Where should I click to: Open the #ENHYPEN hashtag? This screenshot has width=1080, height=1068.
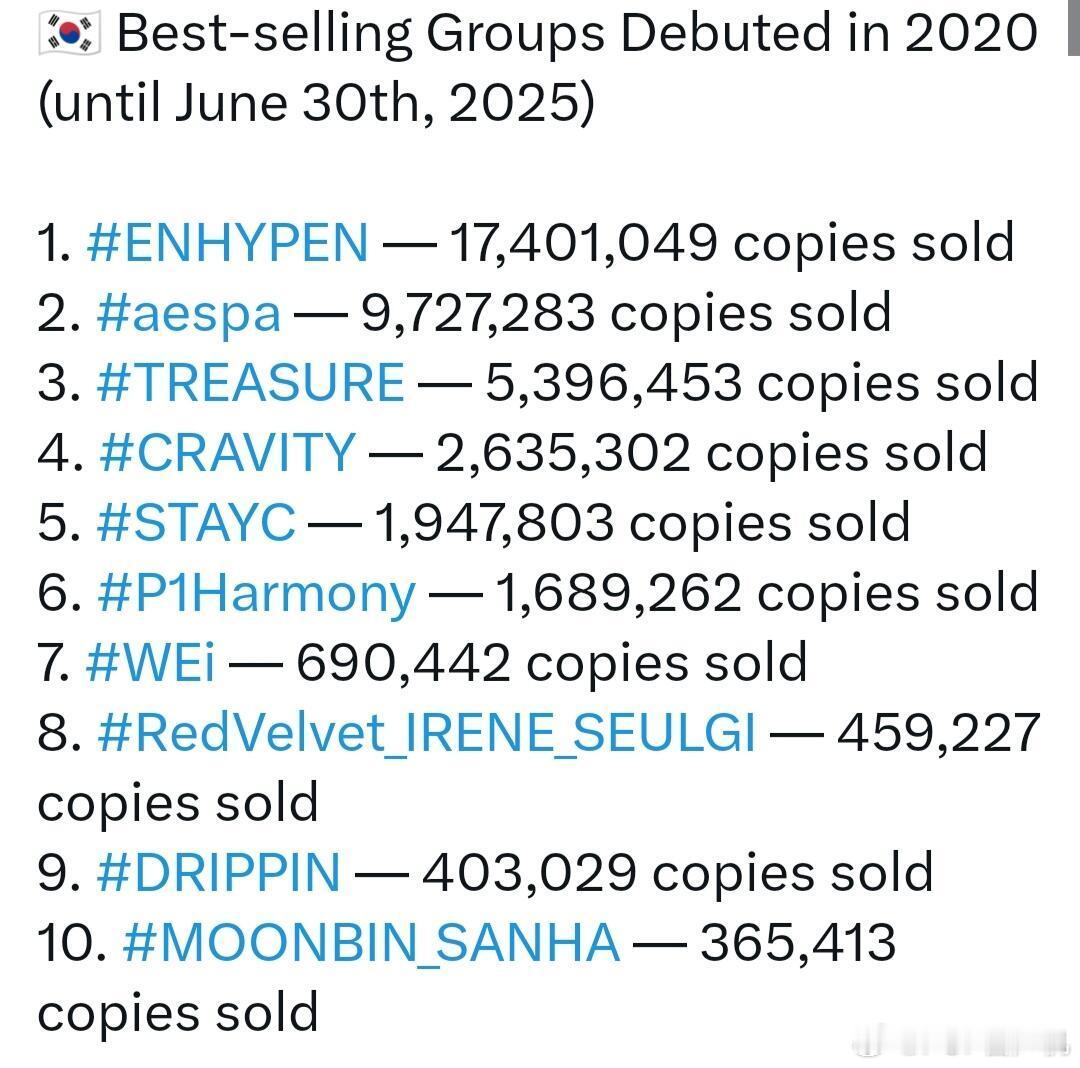[228, 243]
